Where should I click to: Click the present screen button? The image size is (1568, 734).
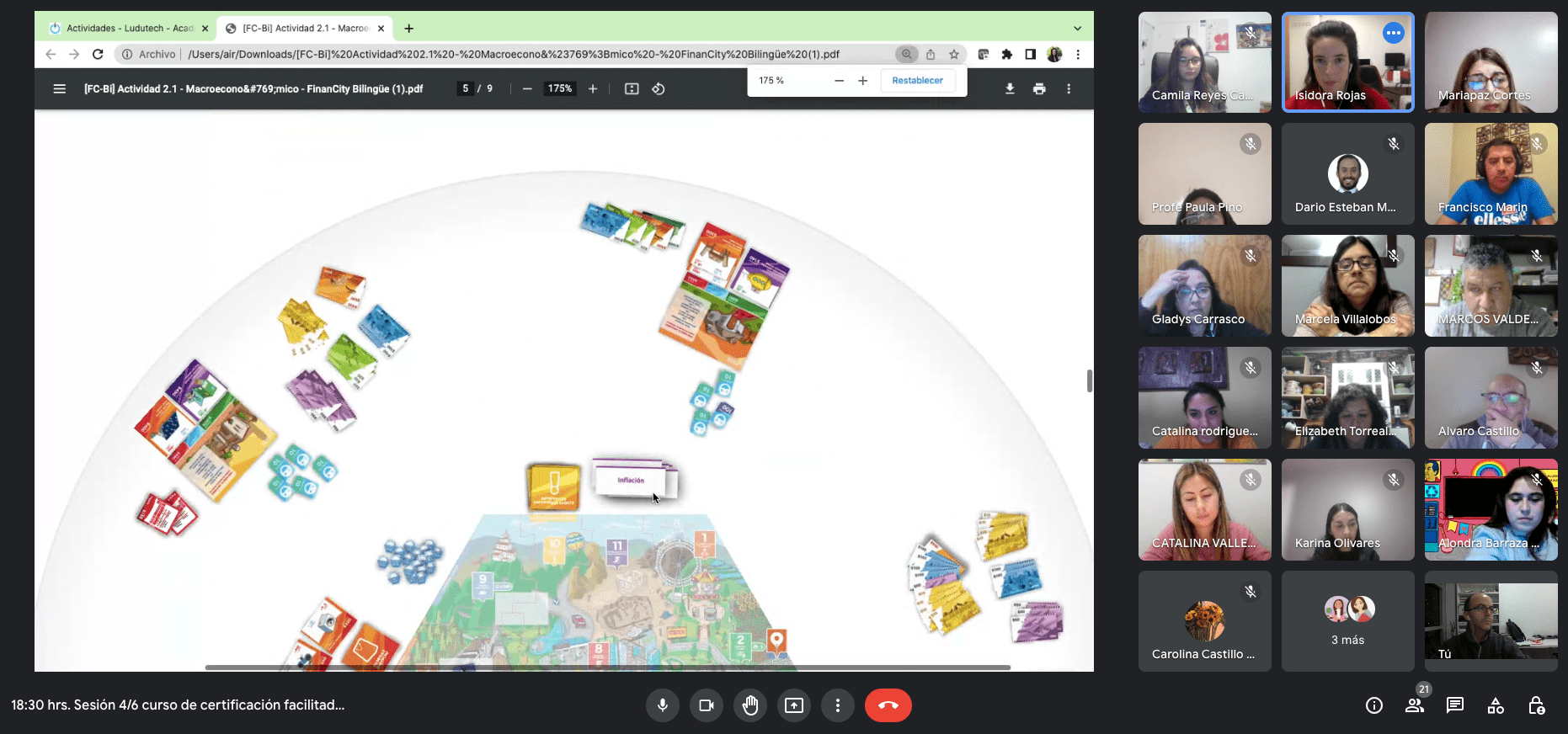(x=794, y=705)
